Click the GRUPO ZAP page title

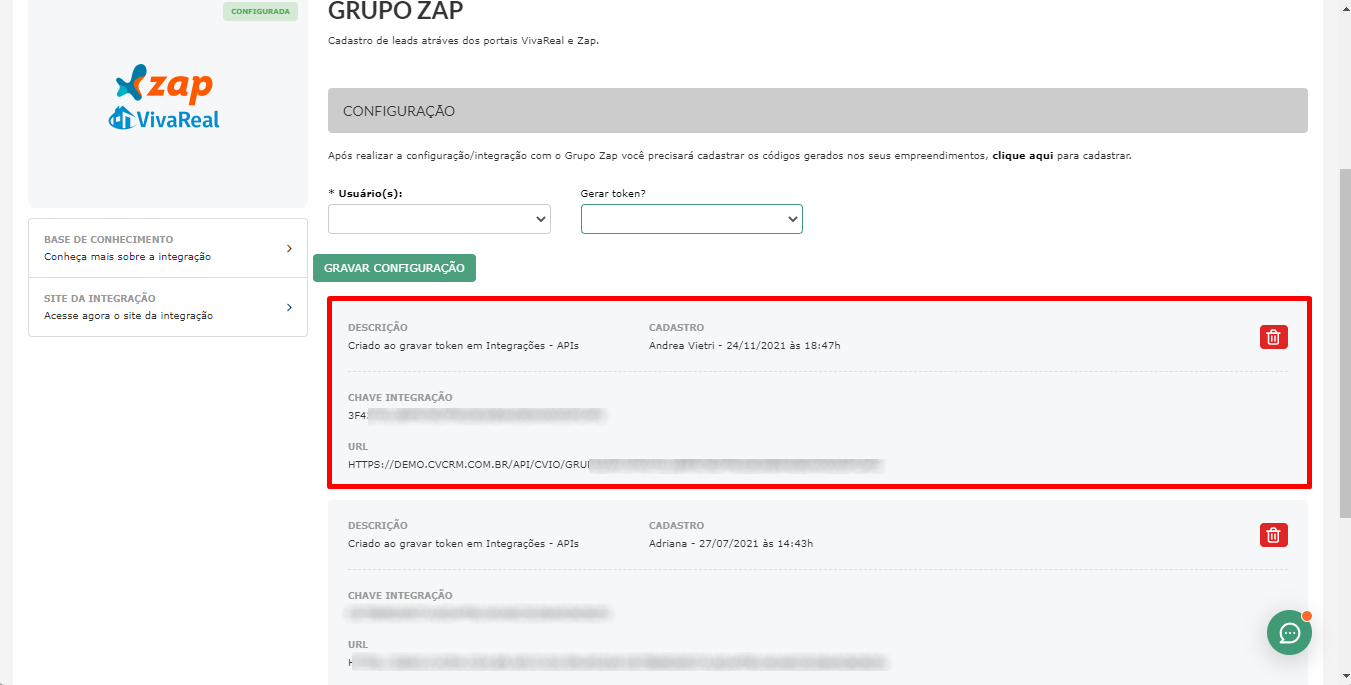pos(395,12)
